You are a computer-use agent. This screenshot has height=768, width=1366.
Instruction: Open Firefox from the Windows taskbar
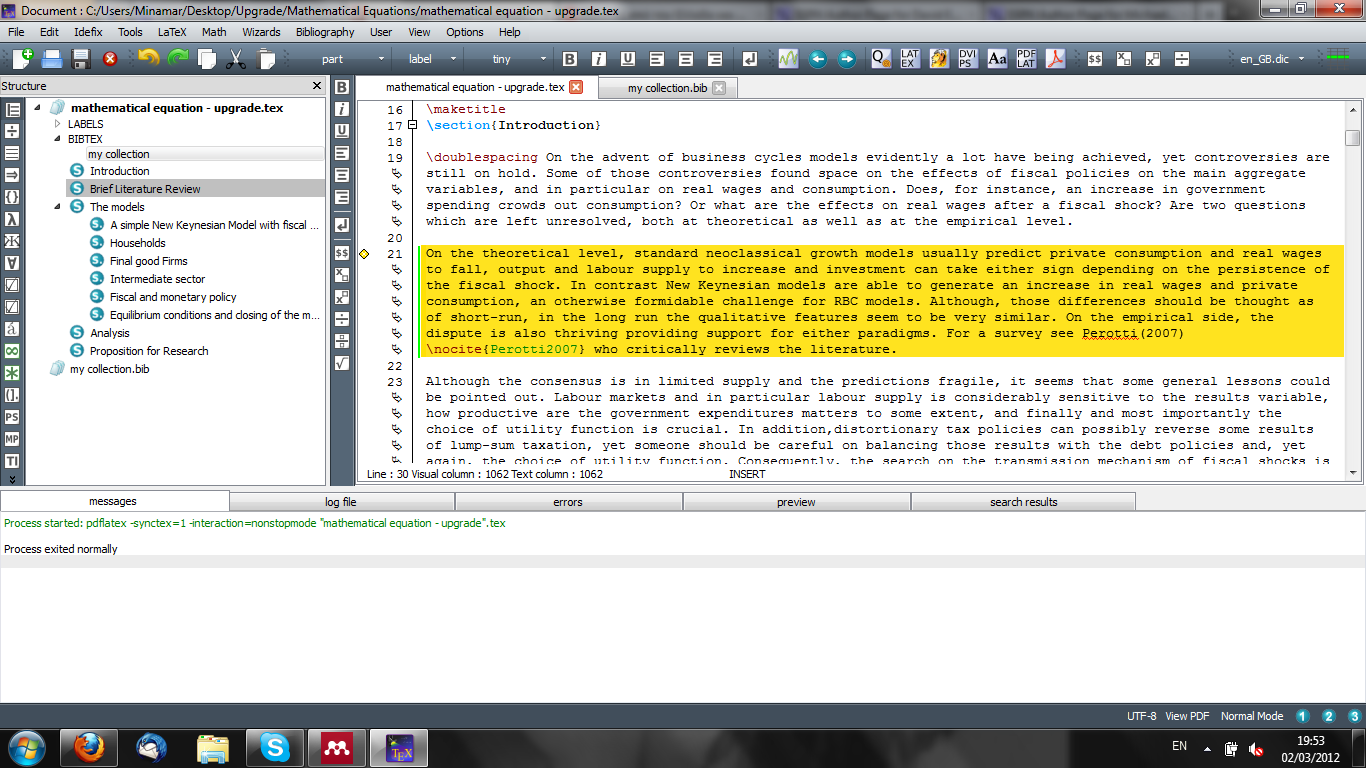tap(90, 747)
